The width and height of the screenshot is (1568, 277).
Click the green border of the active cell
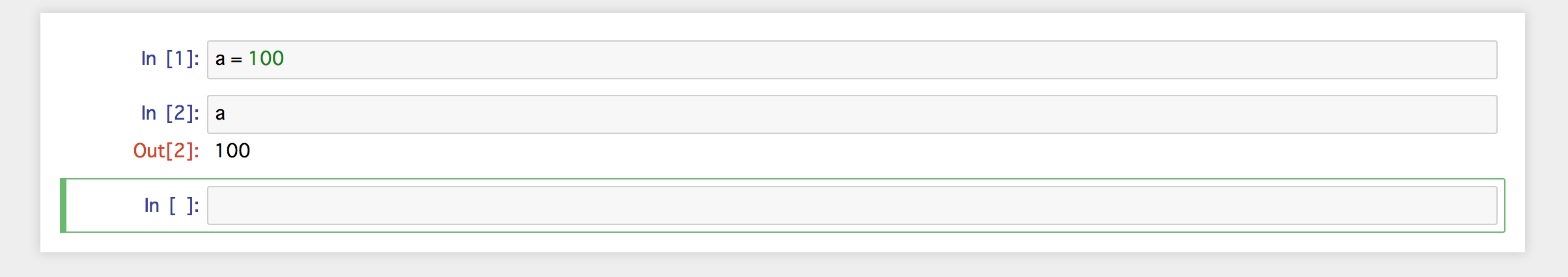pos(785,179)
